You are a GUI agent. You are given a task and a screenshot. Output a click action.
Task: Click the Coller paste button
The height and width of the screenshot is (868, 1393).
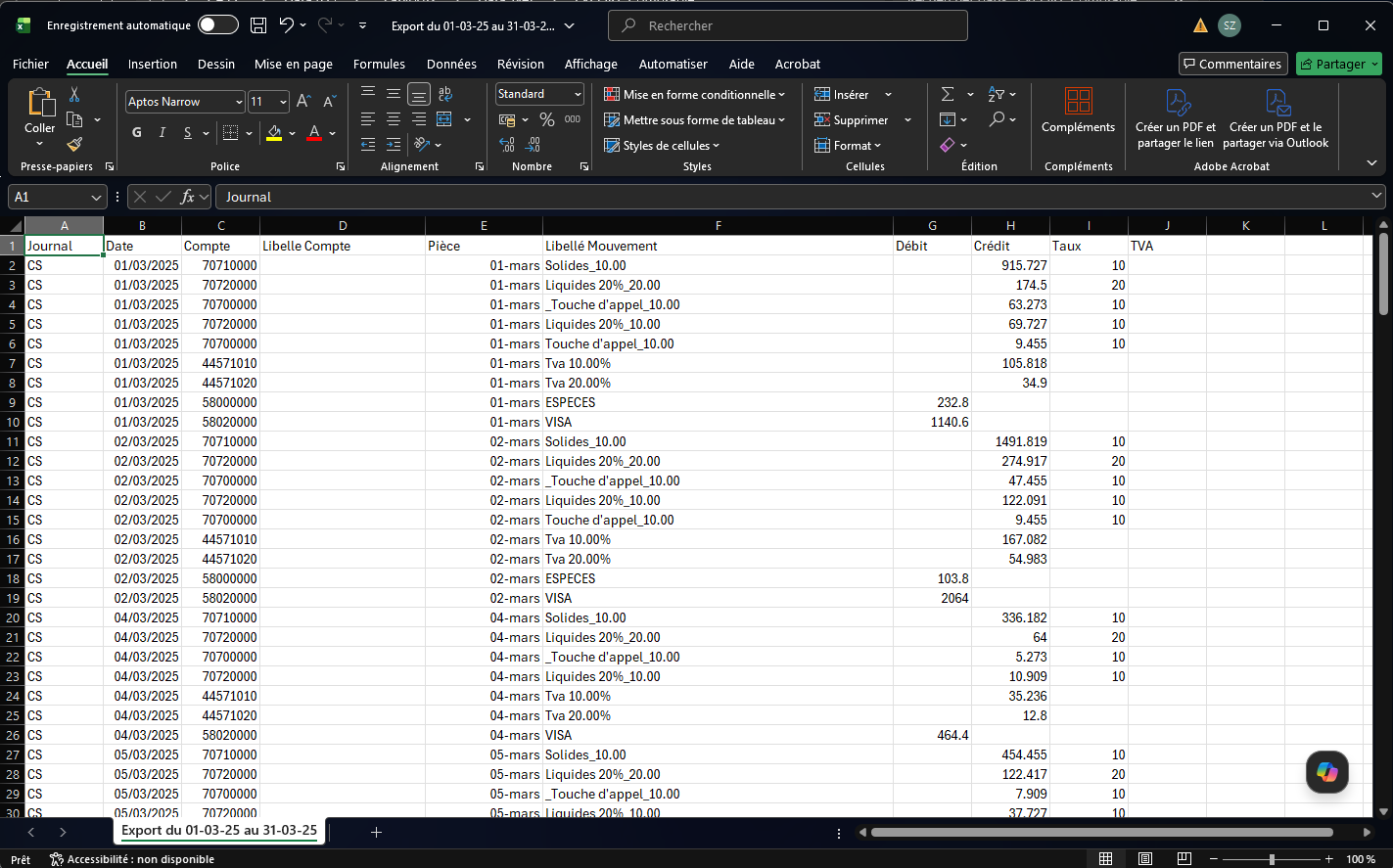(40, 111)
